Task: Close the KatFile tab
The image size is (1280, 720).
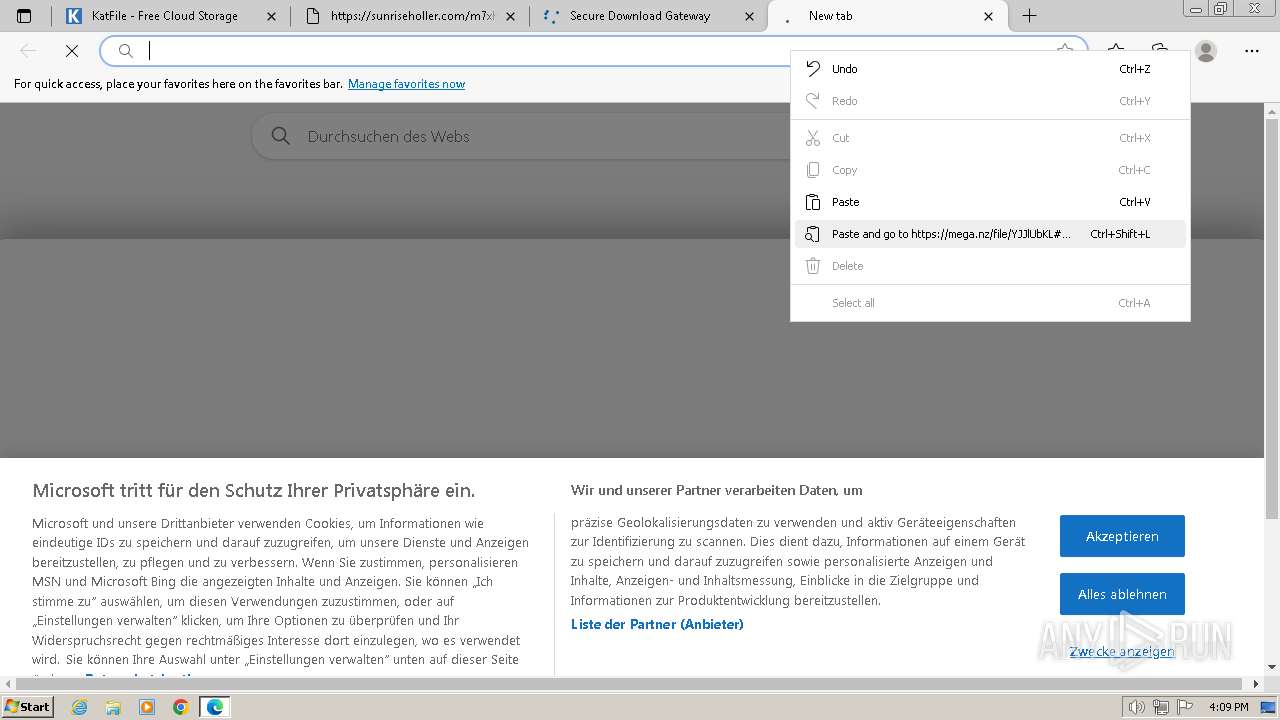Action: click(272, 16)
